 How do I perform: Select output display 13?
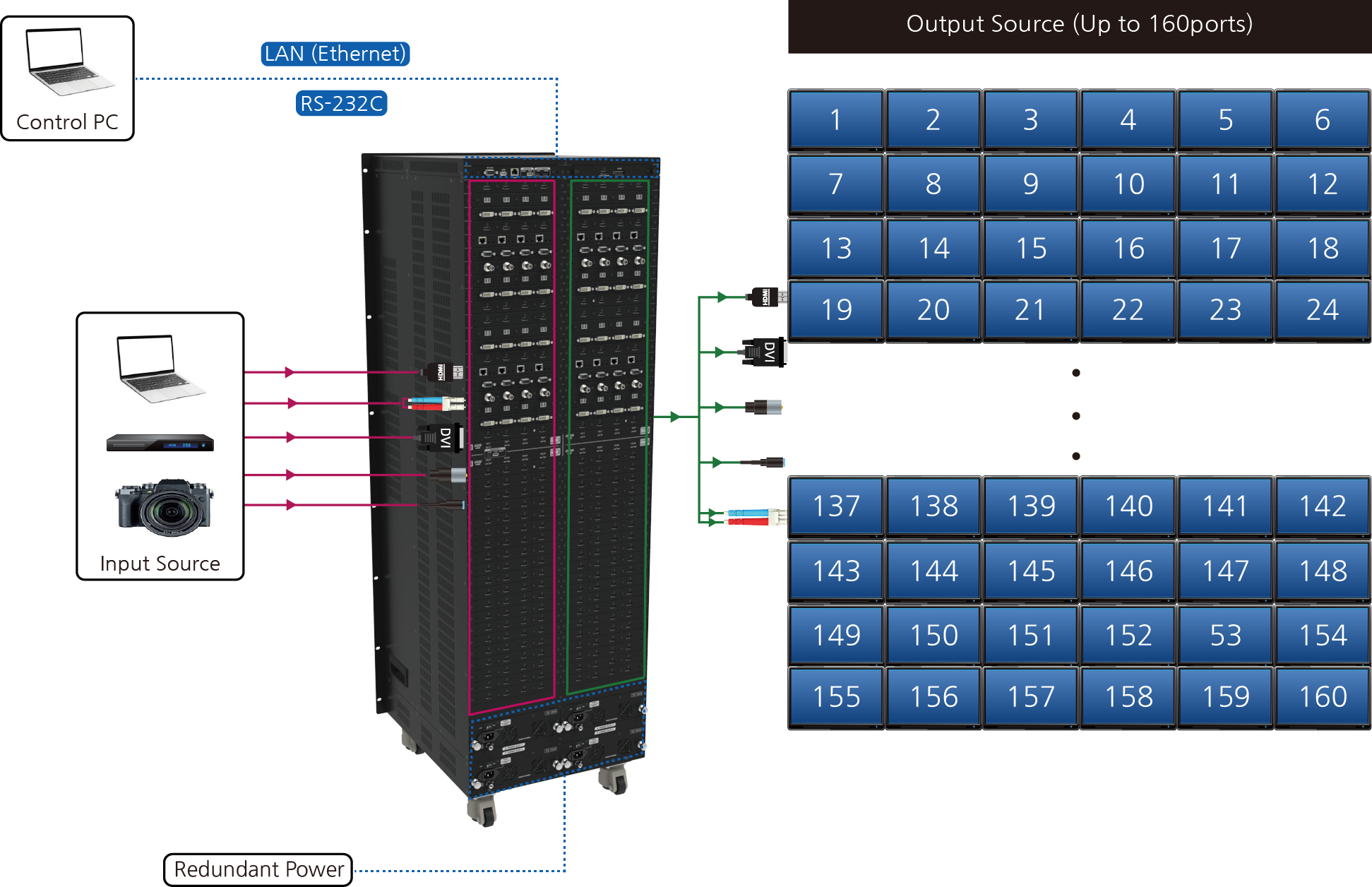pyautogui.click(x=836, y=248)
